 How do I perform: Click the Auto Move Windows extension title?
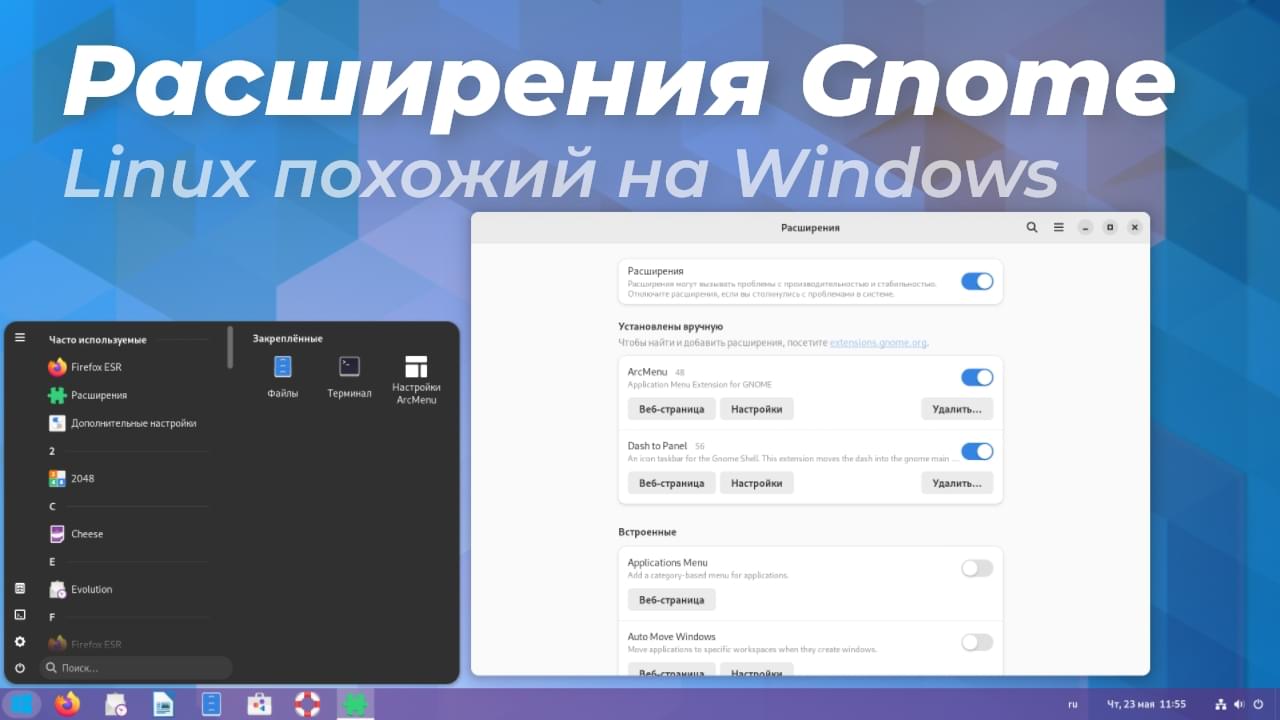(x=672, y=636)
